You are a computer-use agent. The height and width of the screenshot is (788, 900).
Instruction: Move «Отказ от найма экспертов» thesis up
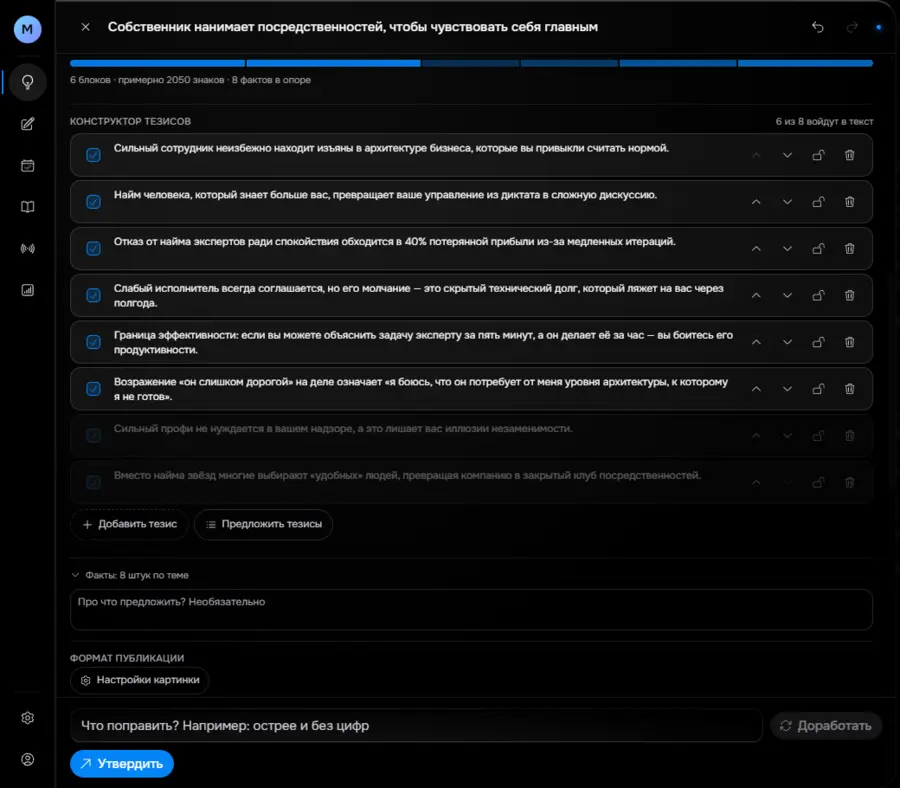coord(757,249)
